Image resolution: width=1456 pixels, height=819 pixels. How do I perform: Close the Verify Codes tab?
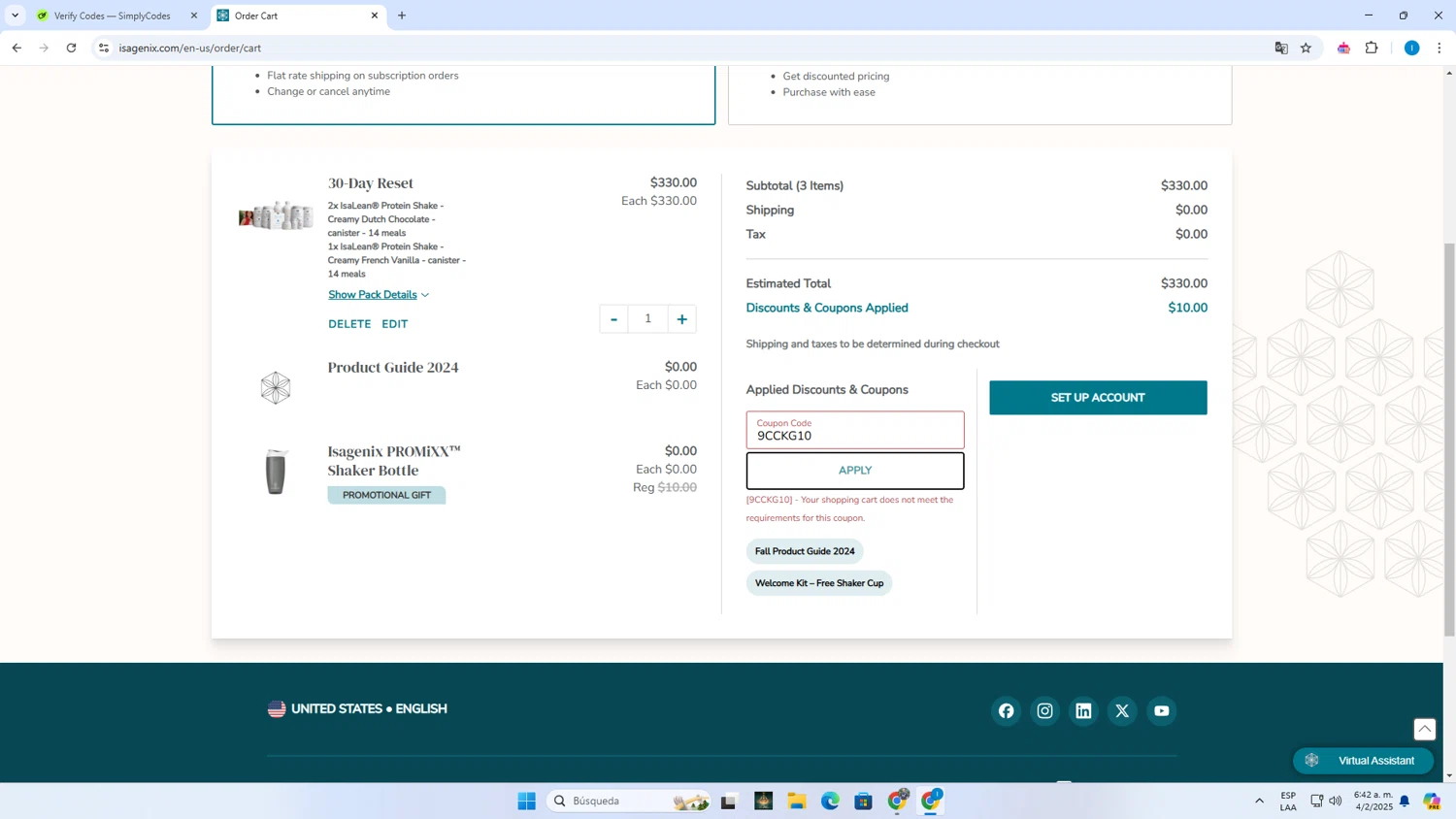pyautogui.click(x=193, y=16)
